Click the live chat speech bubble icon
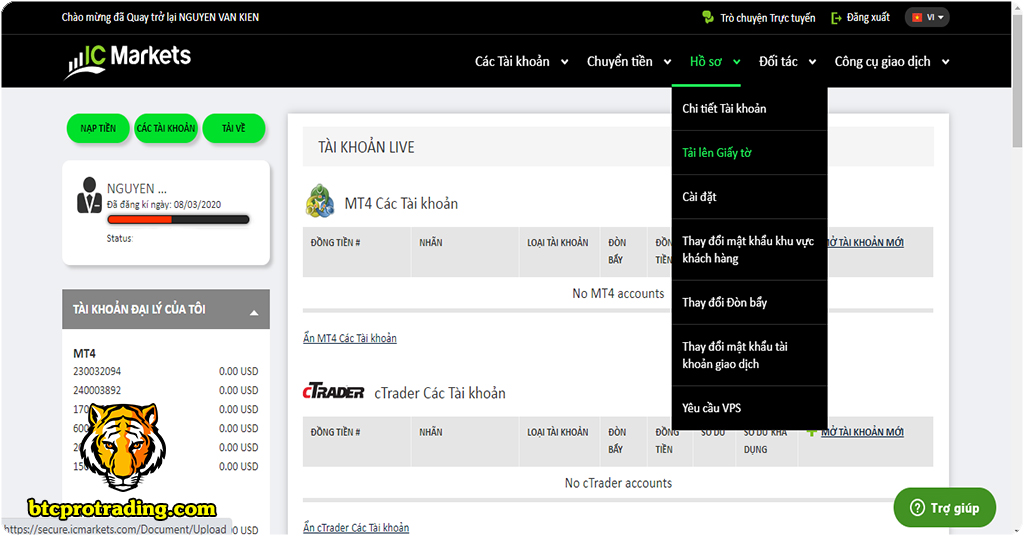This screenshot has width=1024, height=536. pyautogui.click(x=708, y=18)
